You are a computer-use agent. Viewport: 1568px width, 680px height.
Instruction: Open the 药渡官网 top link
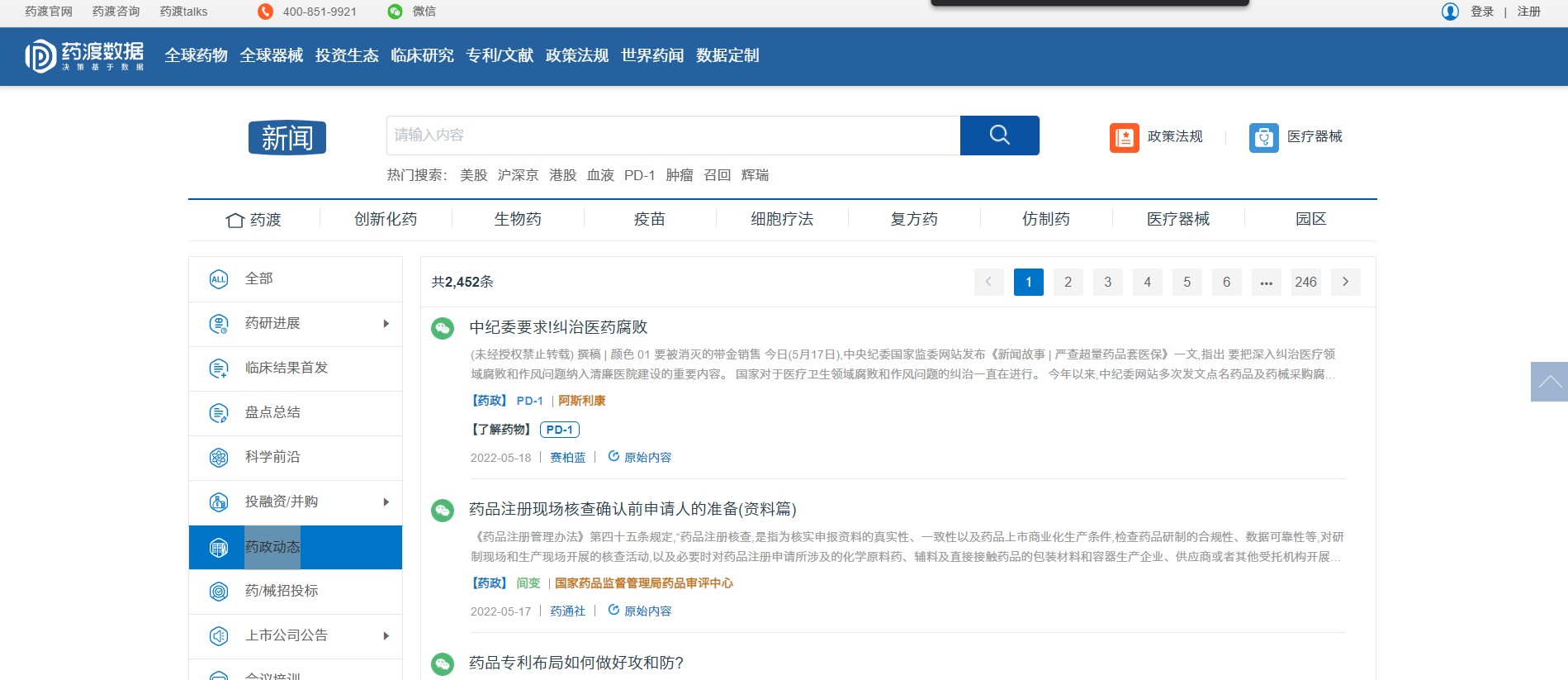pos(49,12)
